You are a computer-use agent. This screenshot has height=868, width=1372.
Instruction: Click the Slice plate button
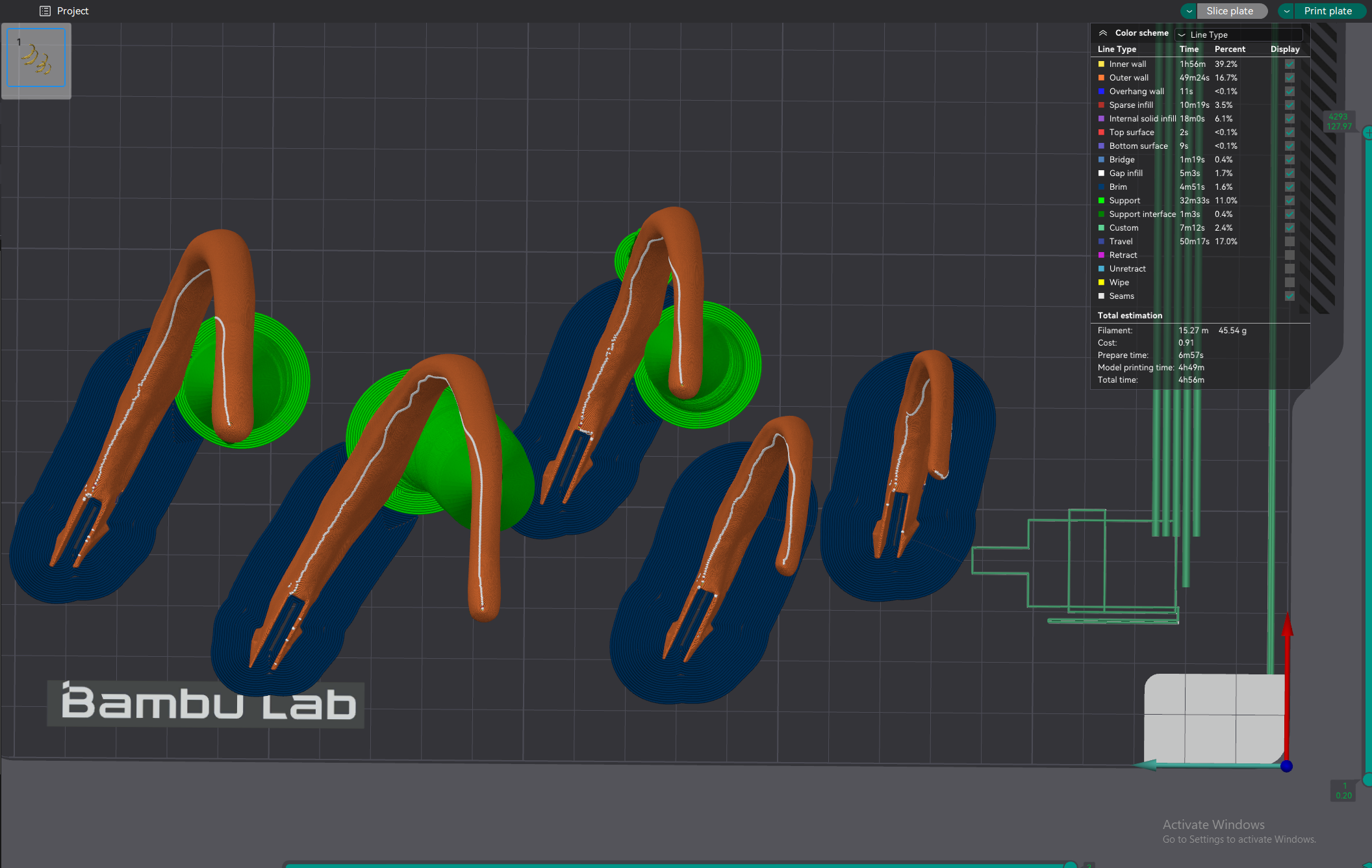click(x=1231, y=11)
